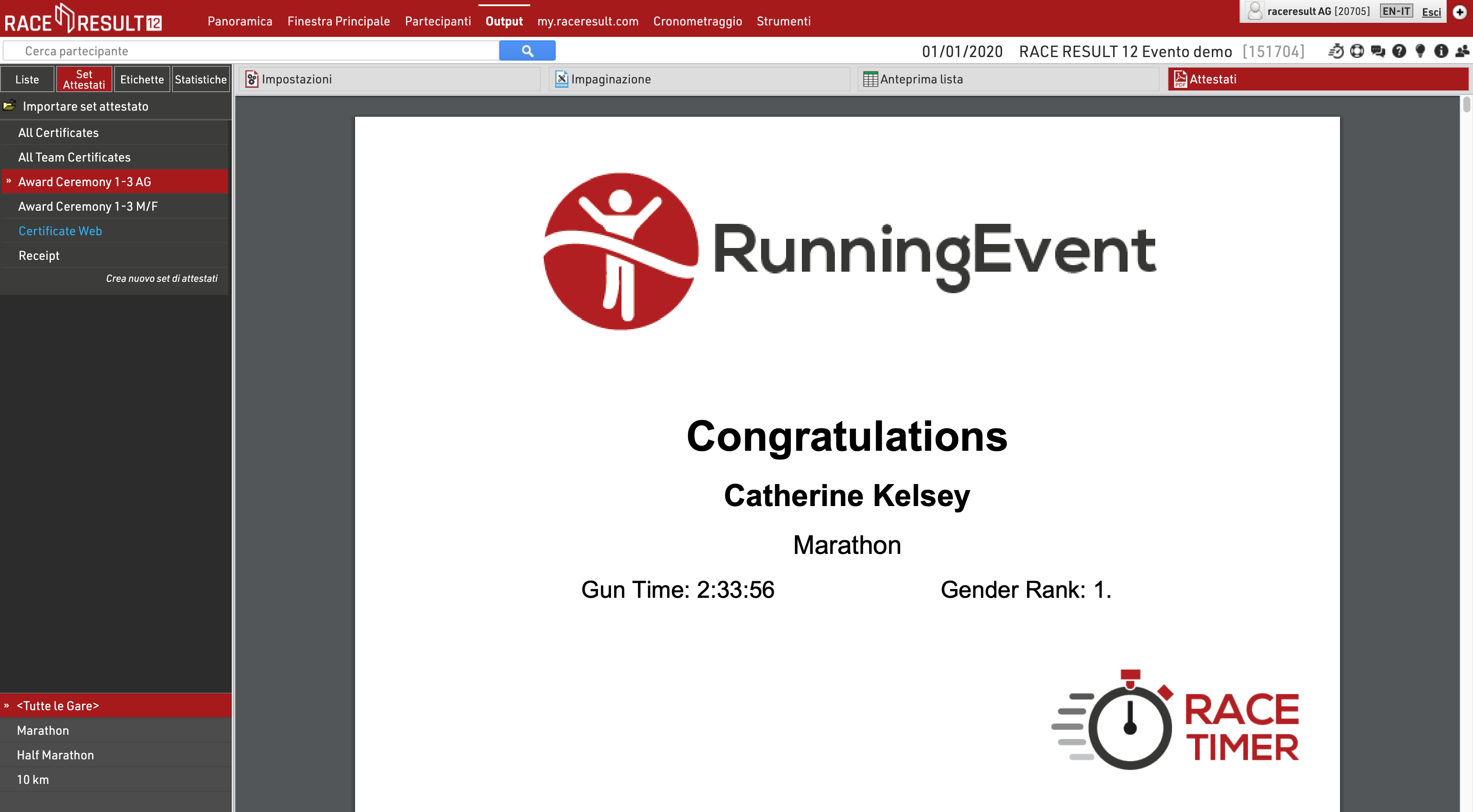Click the EN-IT language button
Screen dimensions: 1473x812
click(1396, 11)
